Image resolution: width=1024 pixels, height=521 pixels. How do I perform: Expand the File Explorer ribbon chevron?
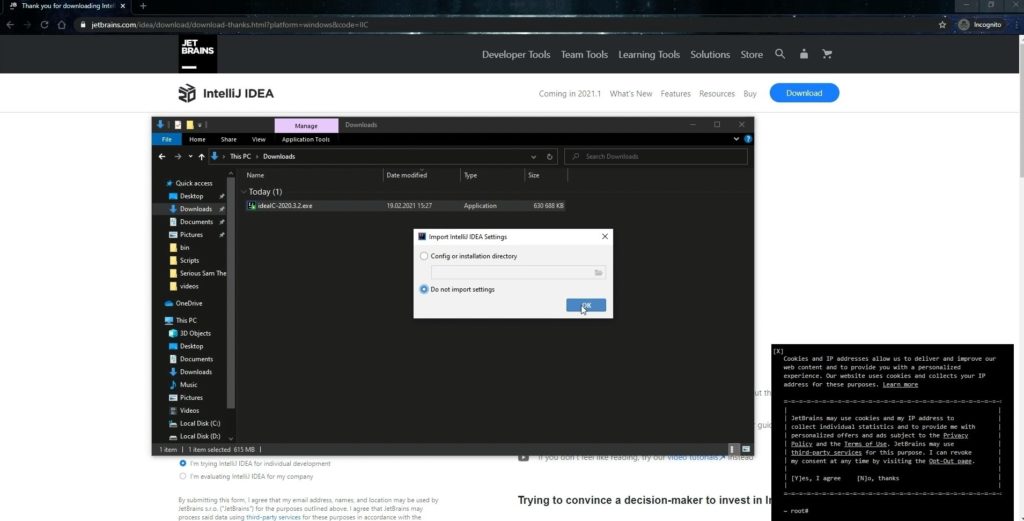737,139
